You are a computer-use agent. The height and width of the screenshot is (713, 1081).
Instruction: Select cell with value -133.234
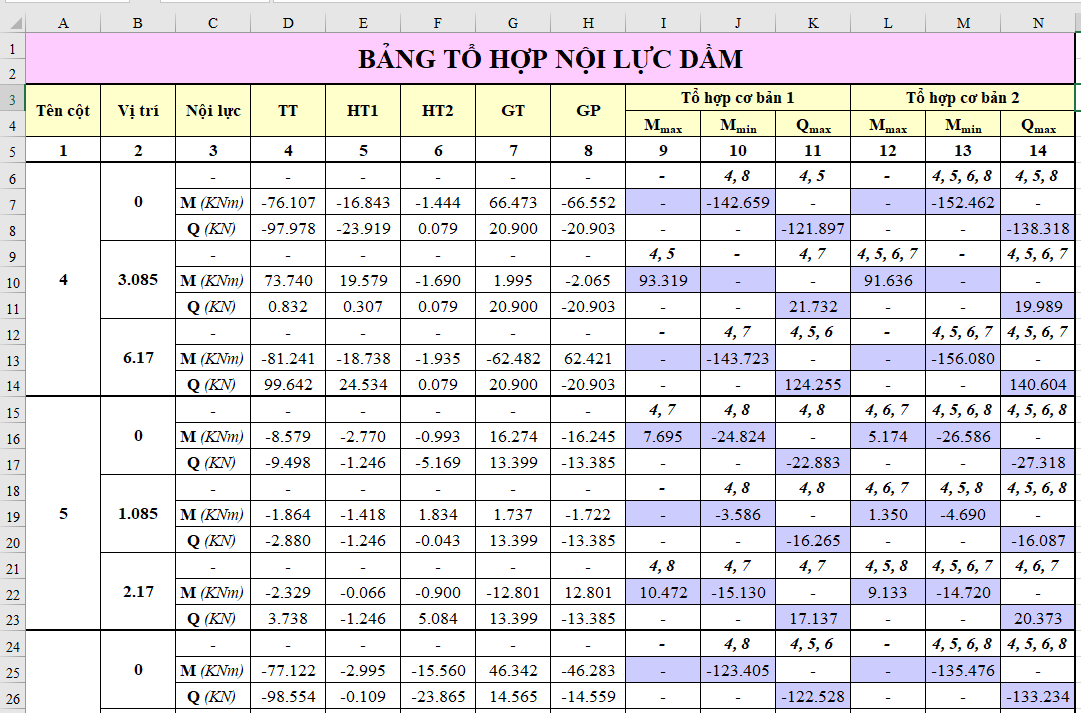[1038, 696]
